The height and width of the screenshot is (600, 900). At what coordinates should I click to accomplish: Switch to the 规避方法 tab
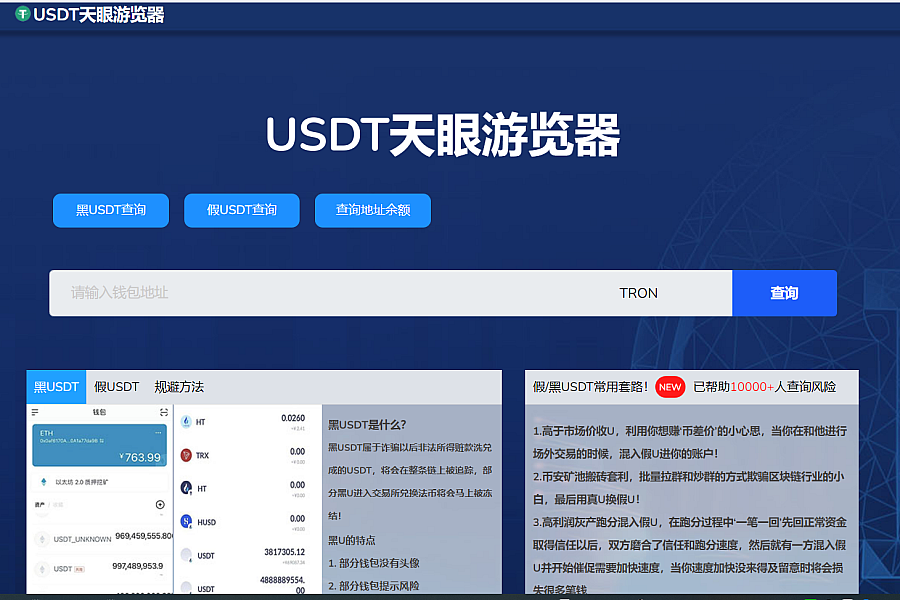click(179, 387)
